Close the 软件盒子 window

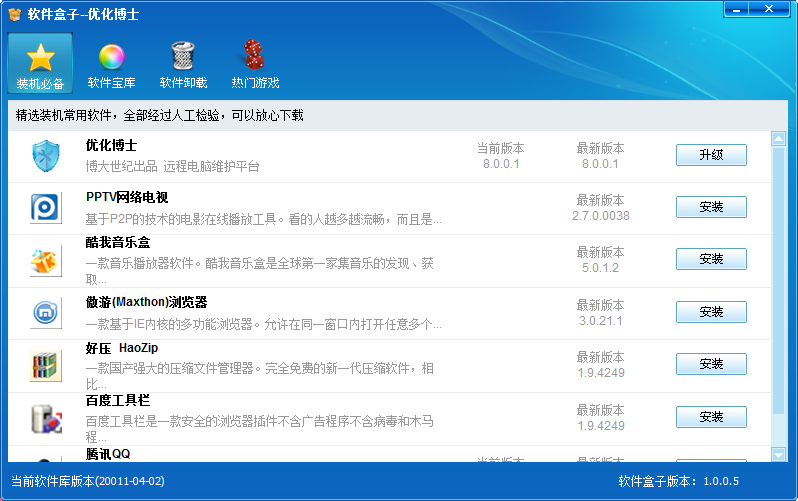(x=769, y=10)
